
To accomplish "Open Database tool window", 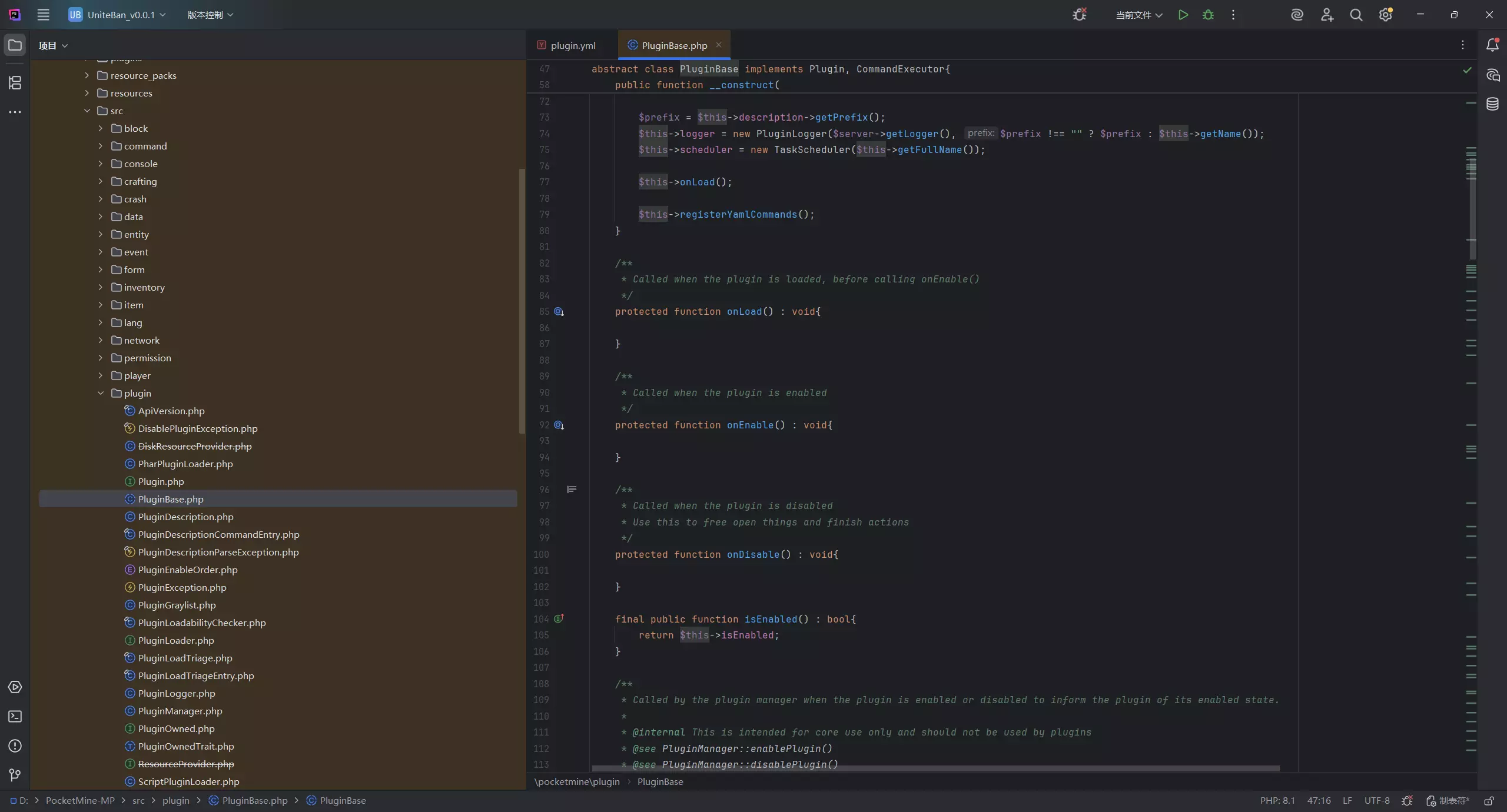I will (1492, 104).
